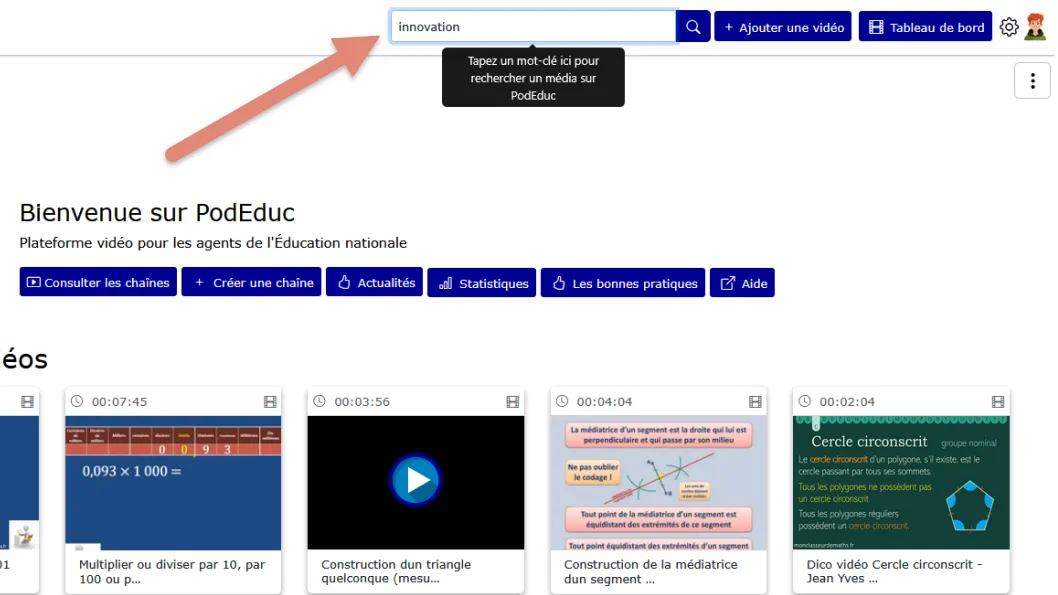Open the three-dot options menu
The width and height of the screenshot is (1058, 595).
(1032, 81)
